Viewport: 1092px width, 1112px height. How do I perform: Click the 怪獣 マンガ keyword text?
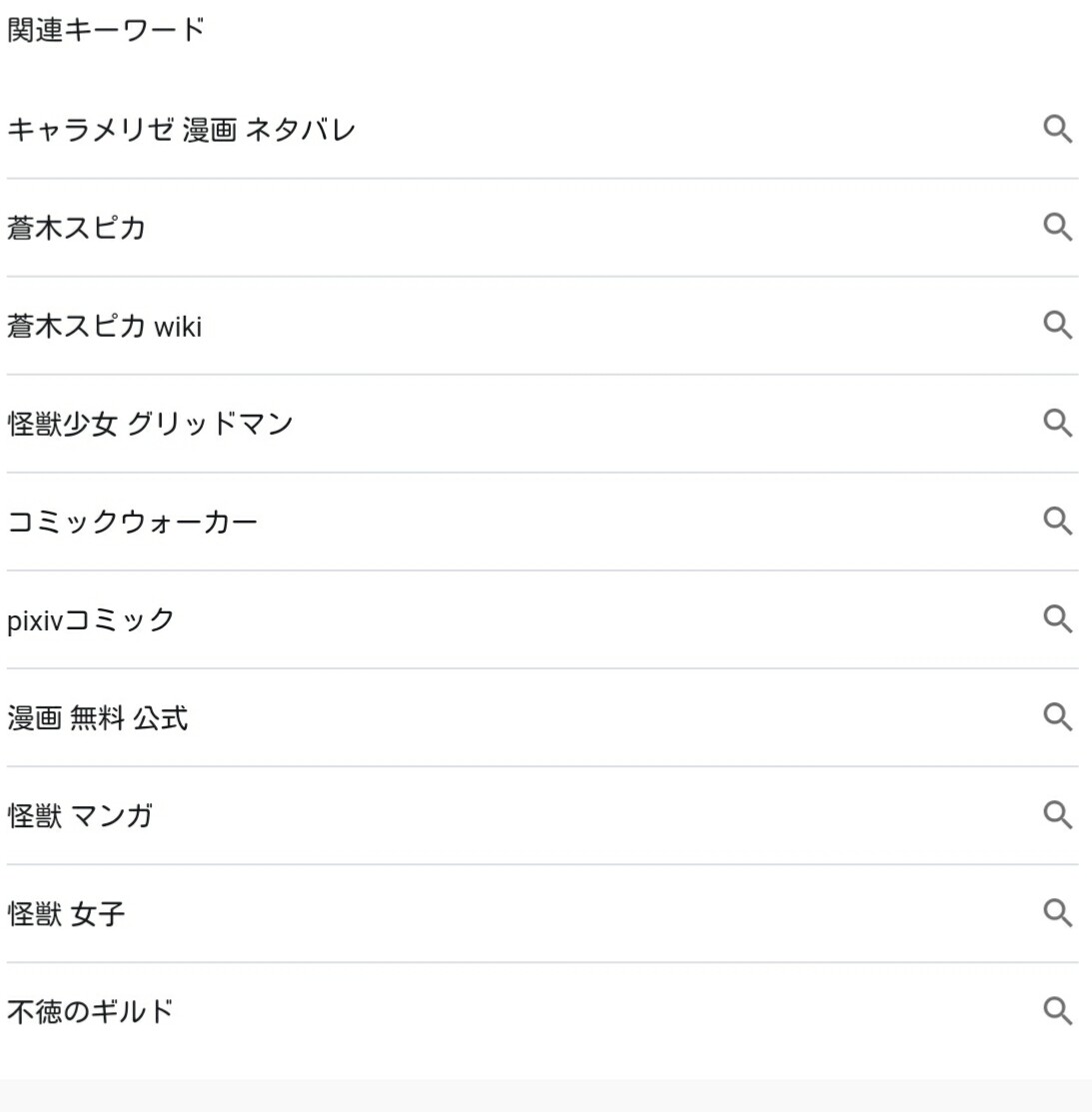[80, 815]
